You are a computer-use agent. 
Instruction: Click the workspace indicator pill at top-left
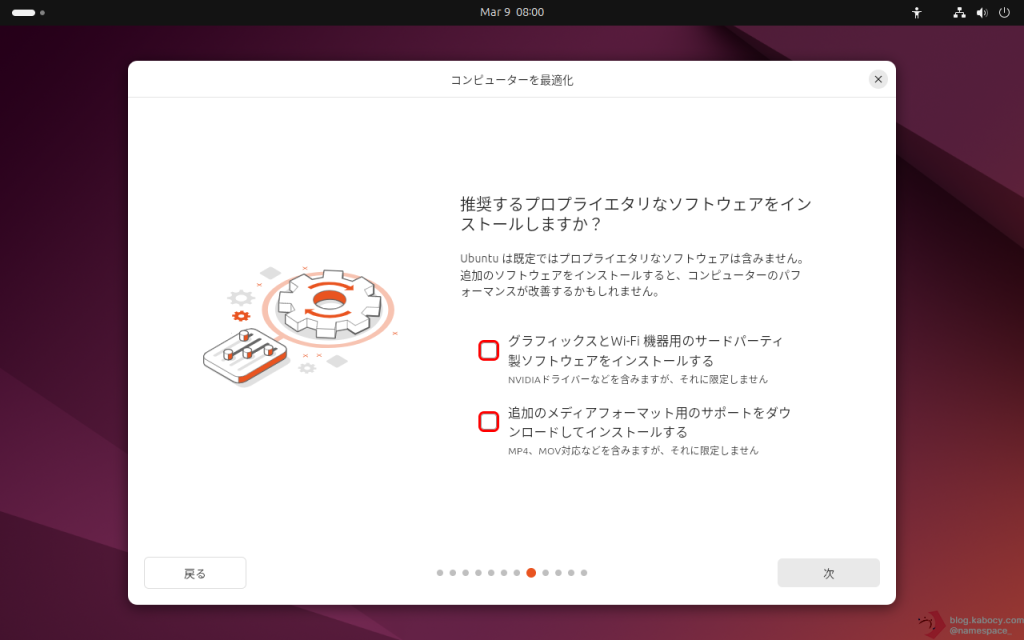click(x=24, y=13)
